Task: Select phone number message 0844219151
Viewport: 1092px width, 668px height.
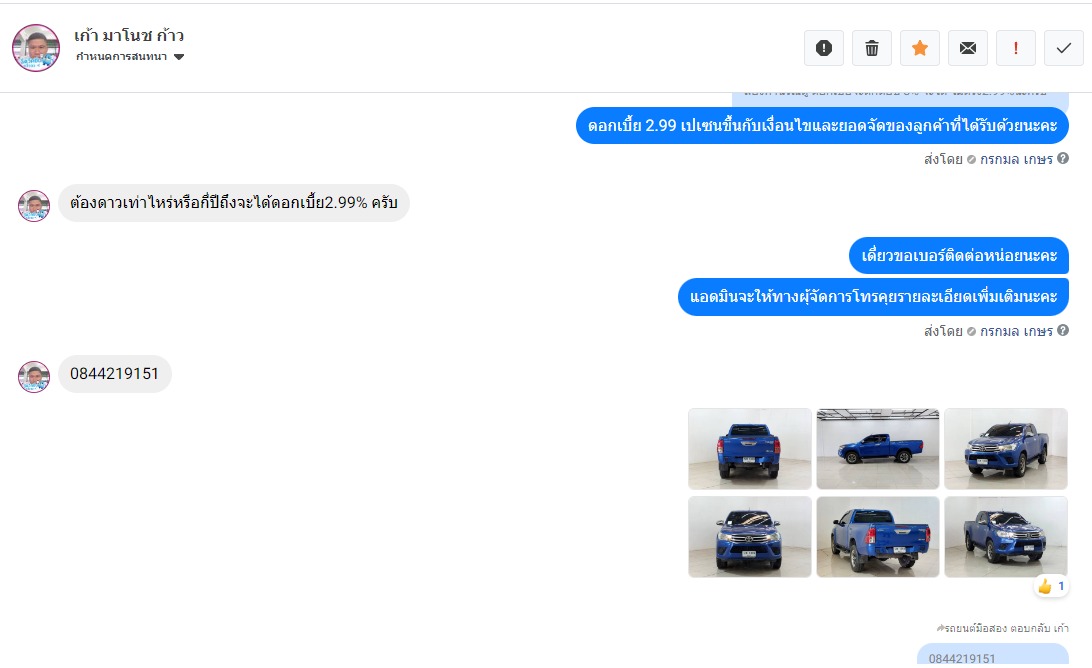Action: pos(115,374)
